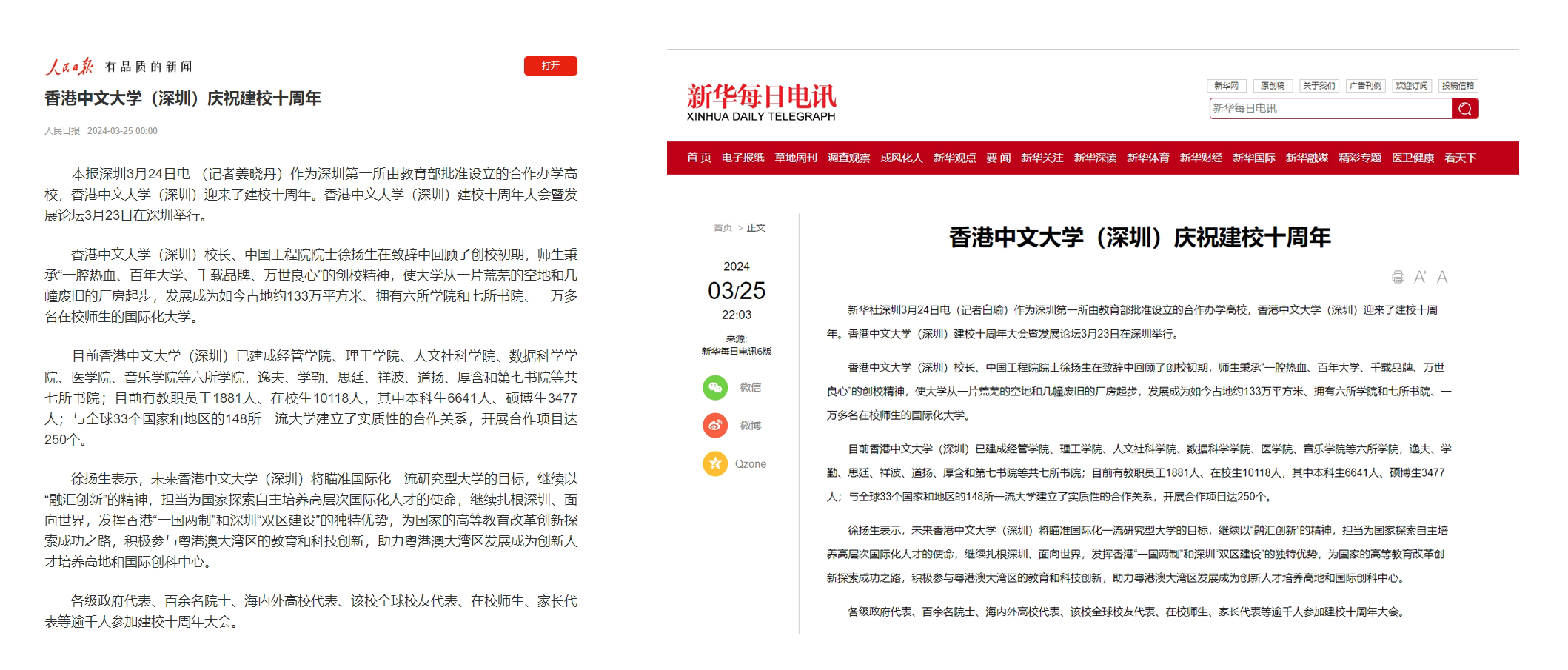Click the 新华网 top link
1568x670 pixels.
tap(1226, 86)
